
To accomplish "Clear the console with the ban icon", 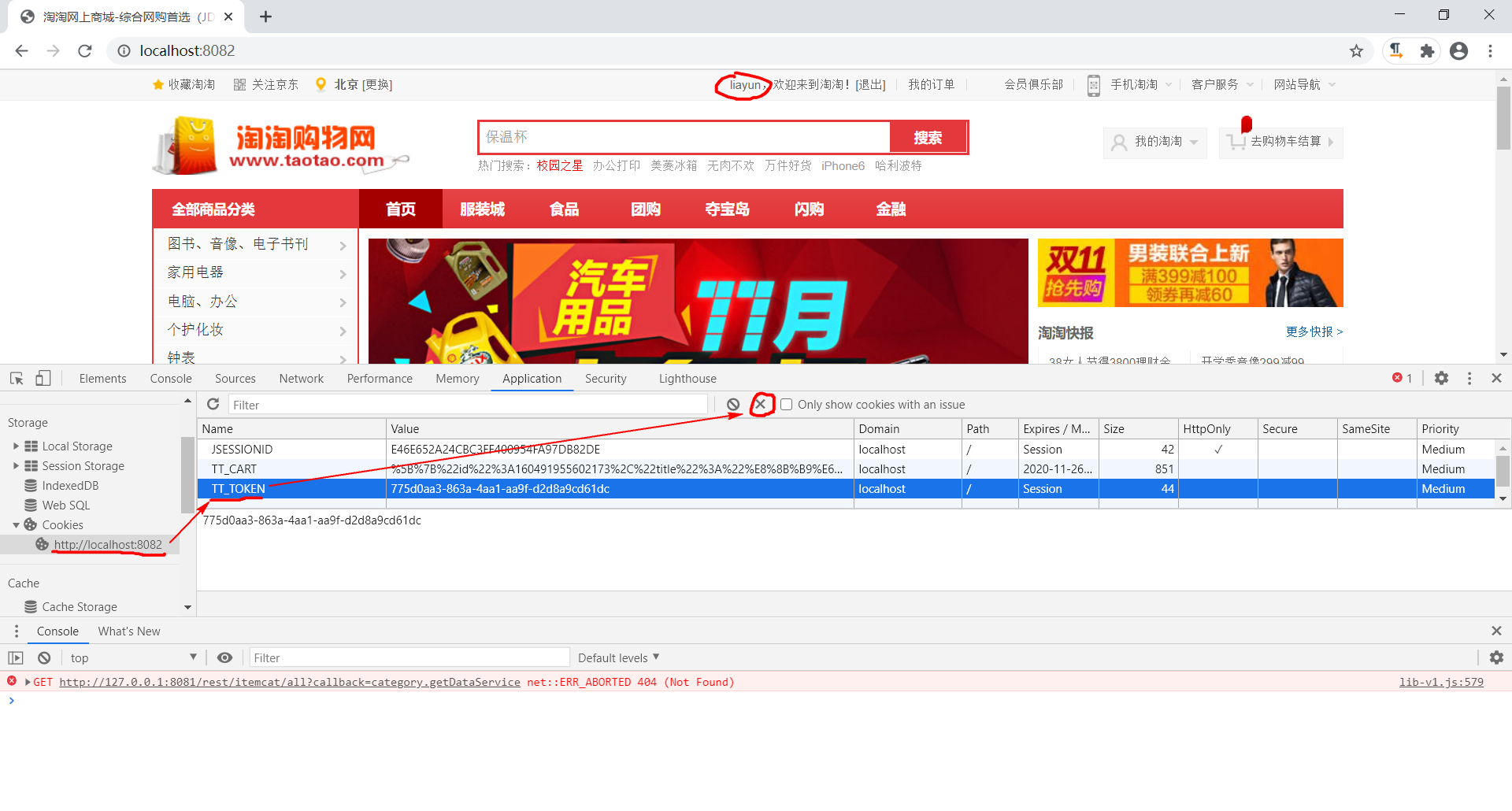I will 43,657.
